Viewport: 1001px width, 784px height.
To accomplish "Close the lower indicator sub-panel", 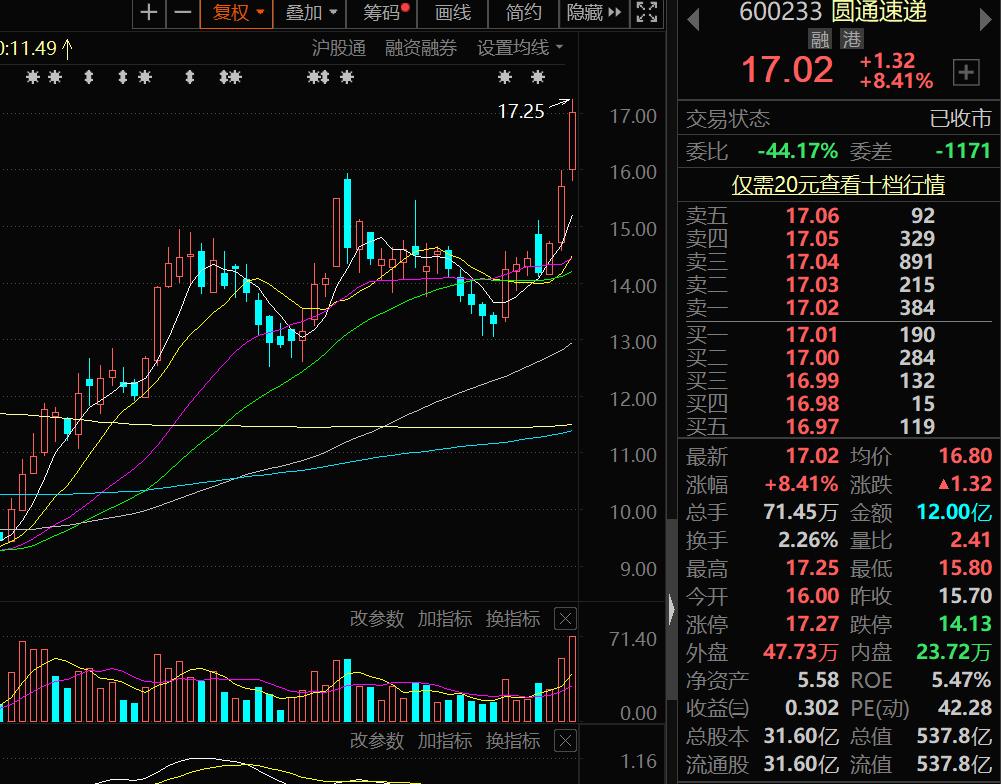I will [x=565, y=741].
